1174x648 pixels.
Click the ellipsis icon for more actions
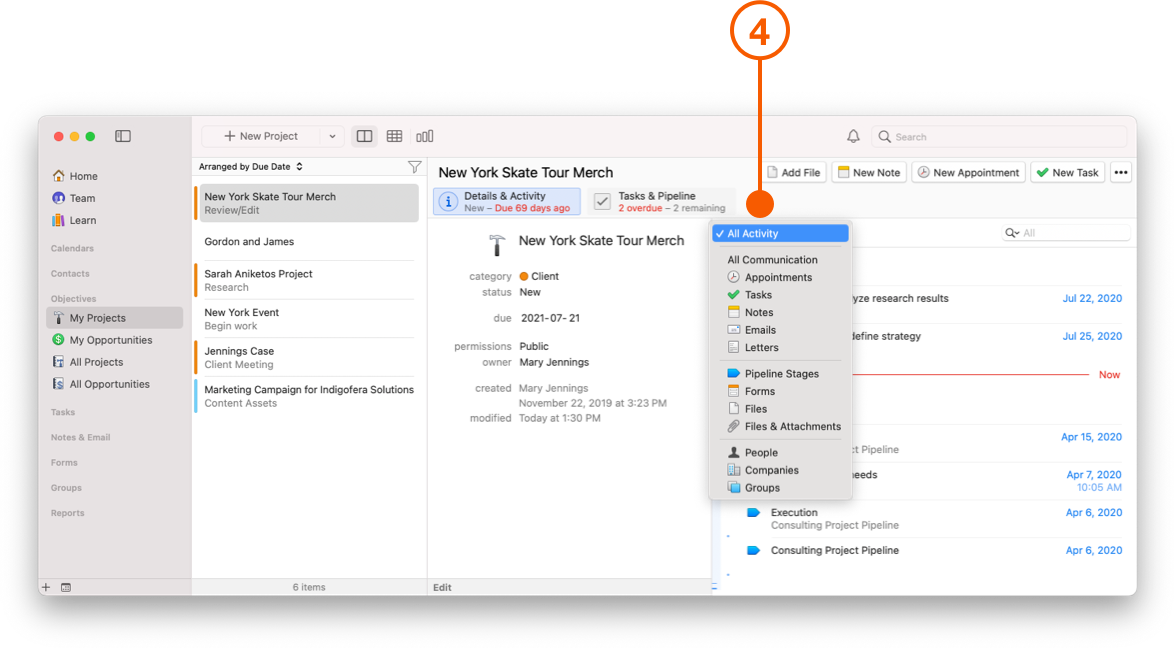(x=1121, y=172)
